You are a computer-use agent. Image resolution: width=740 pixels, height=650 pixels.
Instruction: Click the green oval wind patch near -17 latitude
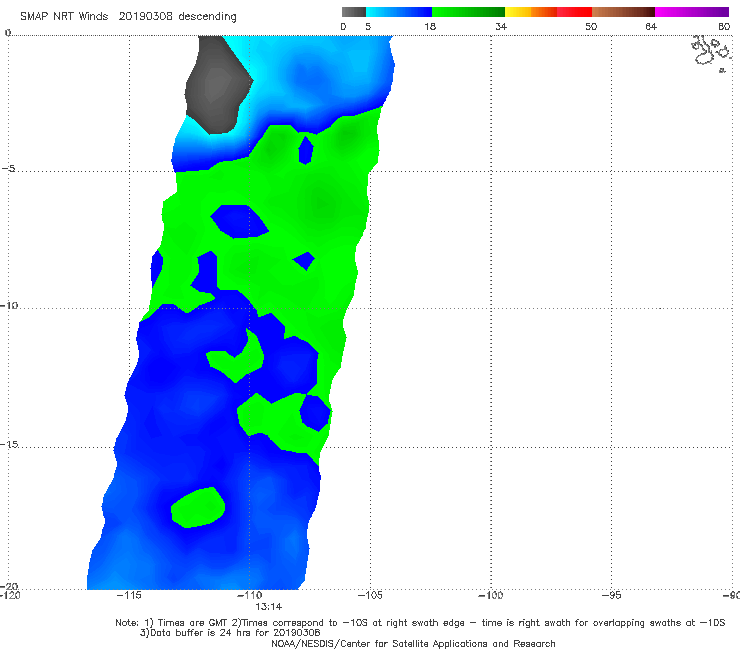click(x=198, y=508)
